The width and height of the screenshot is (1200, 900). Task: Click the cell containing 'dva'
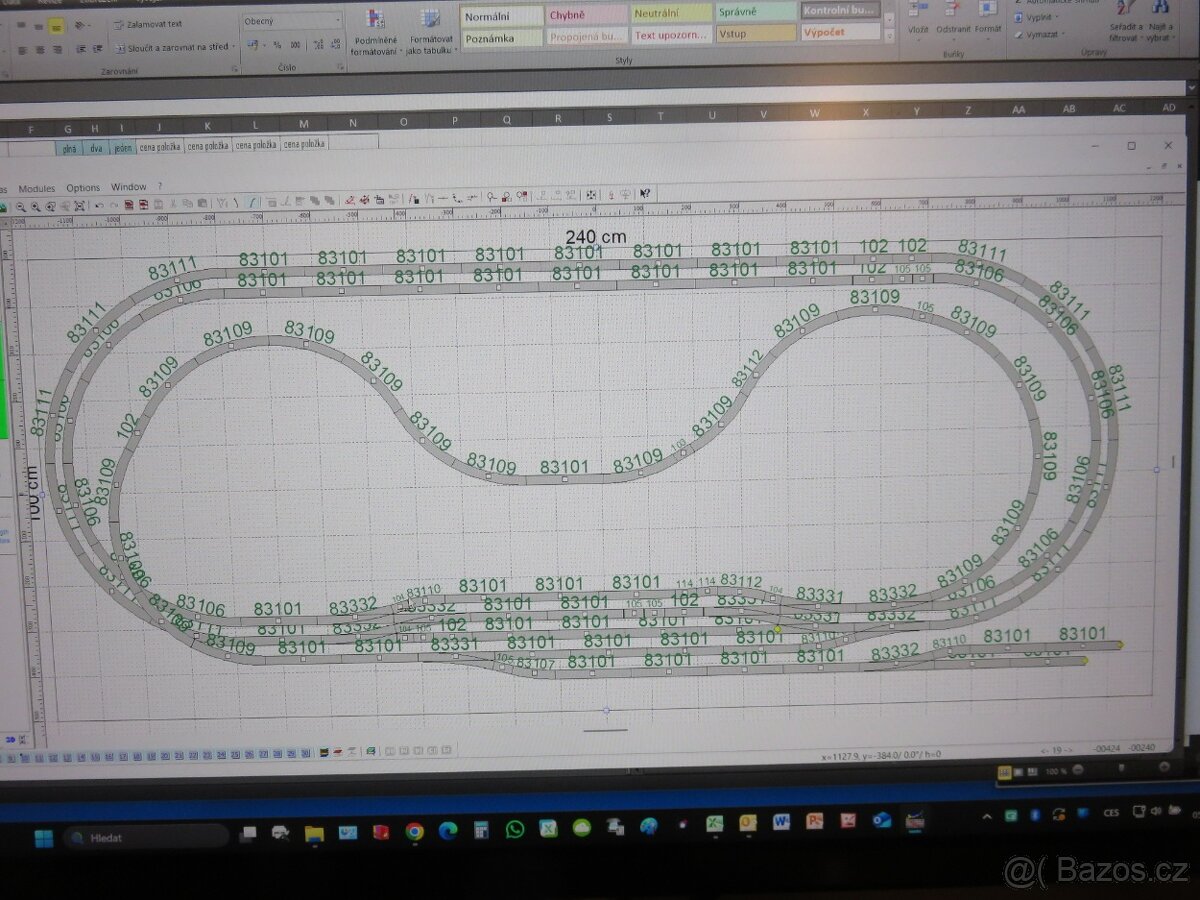coord(96,148)
